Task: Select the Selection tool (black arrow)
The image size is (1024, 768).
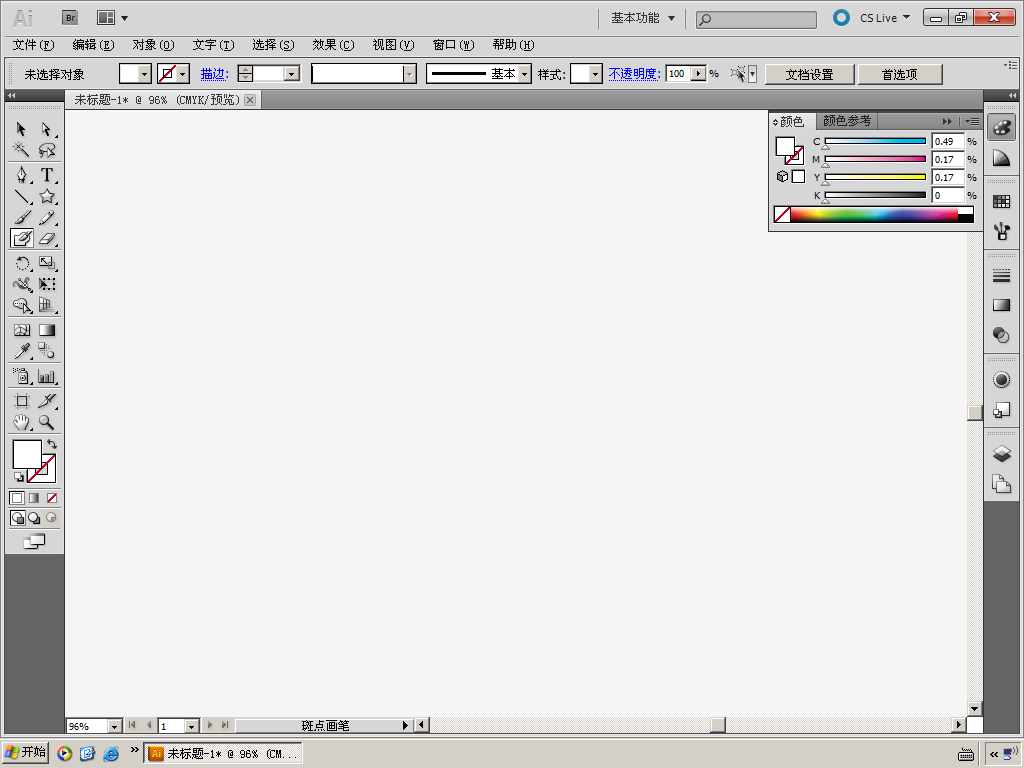Action: pyautogui.click(x=21, y=129)
